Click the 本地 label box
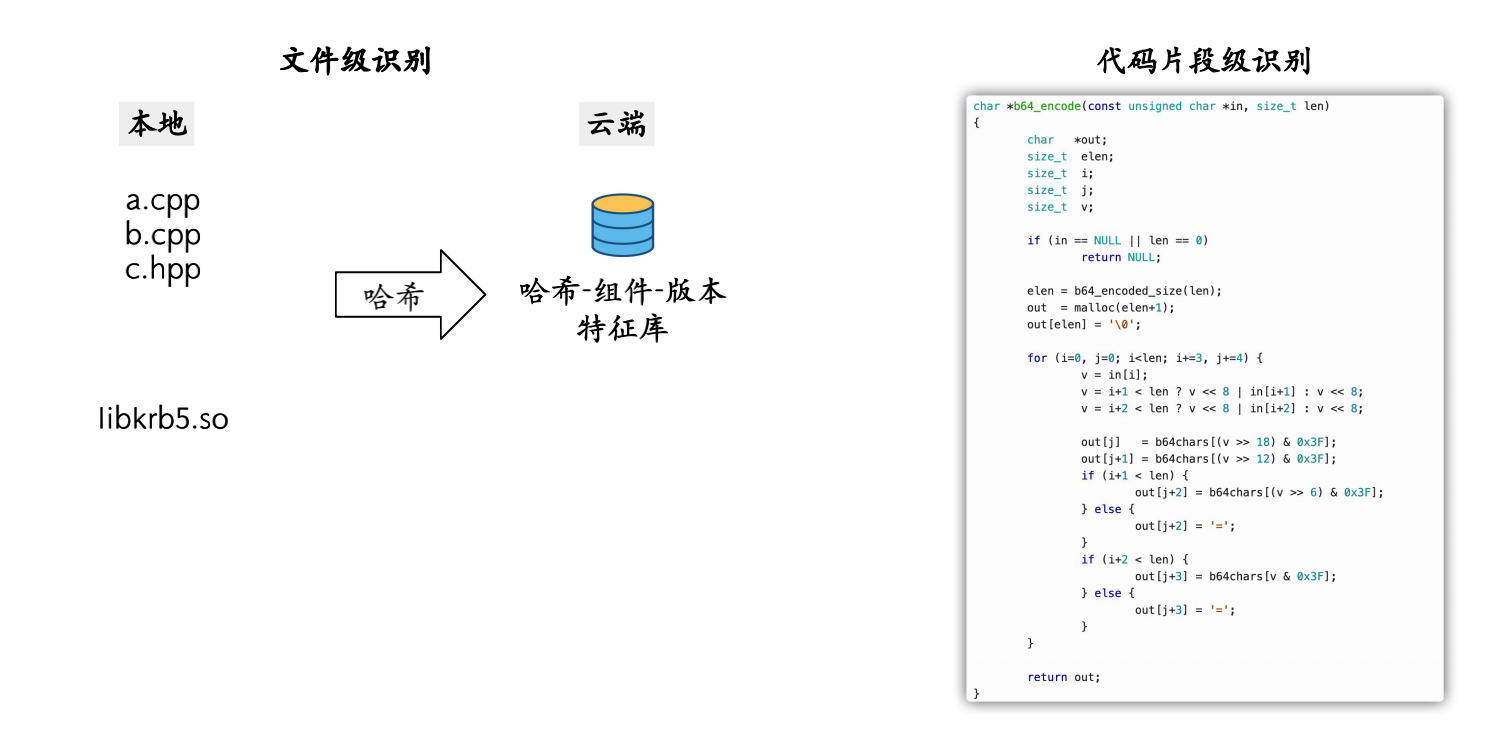 (x=157, y=124)
